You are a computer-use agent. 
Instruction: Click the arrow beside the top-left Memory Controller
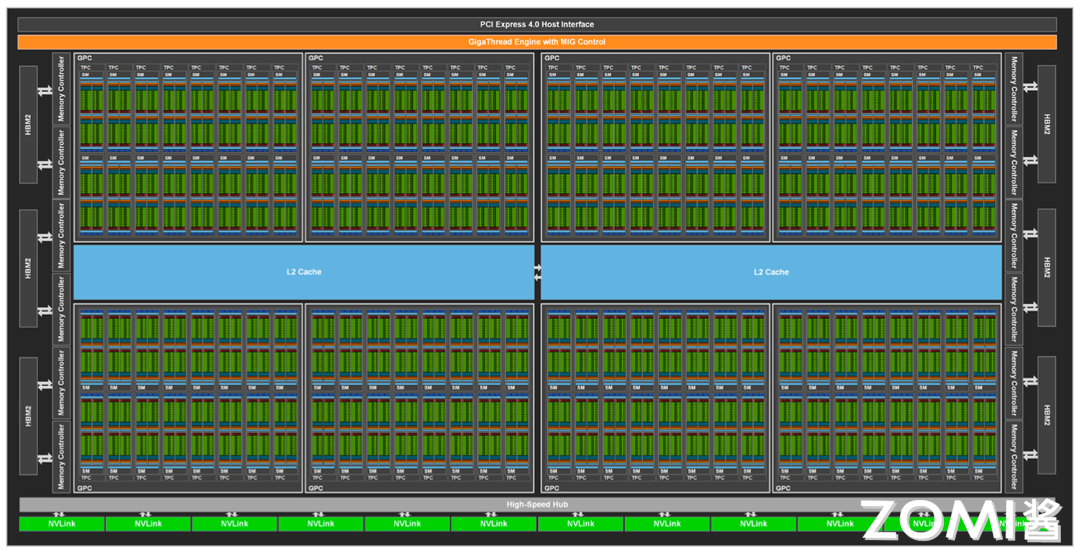click(x=45, y=91)
